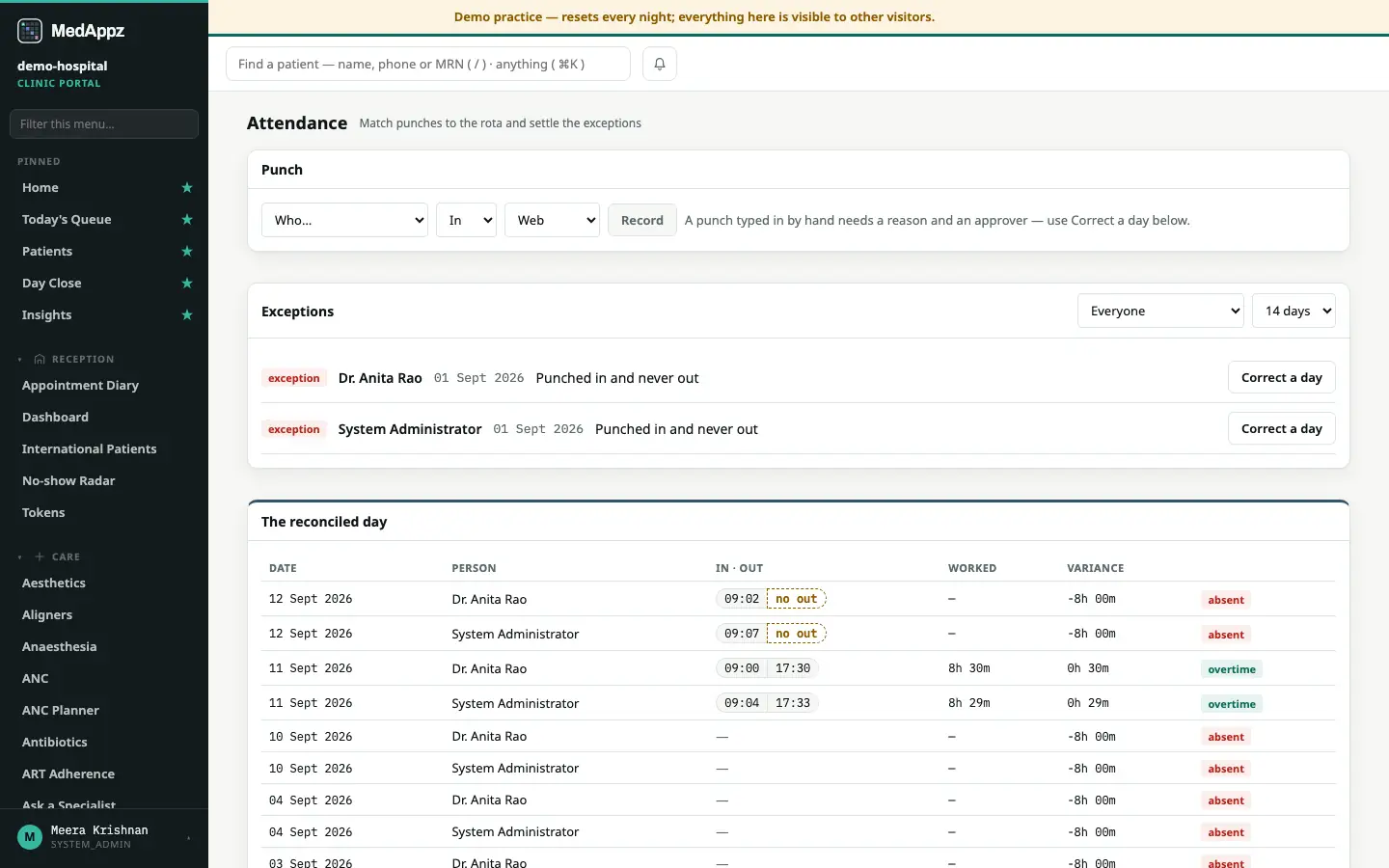
Task: Open Today's Queue
Action: coord(67,220)
